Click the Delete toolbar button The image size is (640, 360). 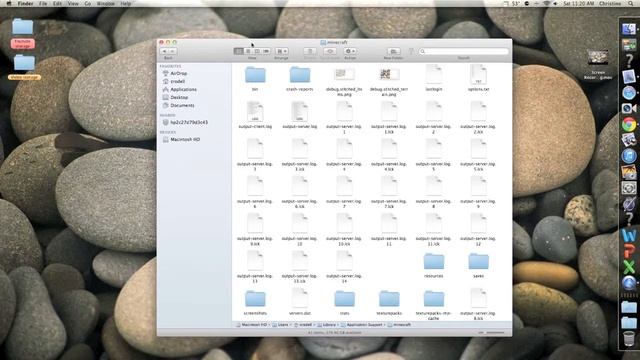pos(310,51)
